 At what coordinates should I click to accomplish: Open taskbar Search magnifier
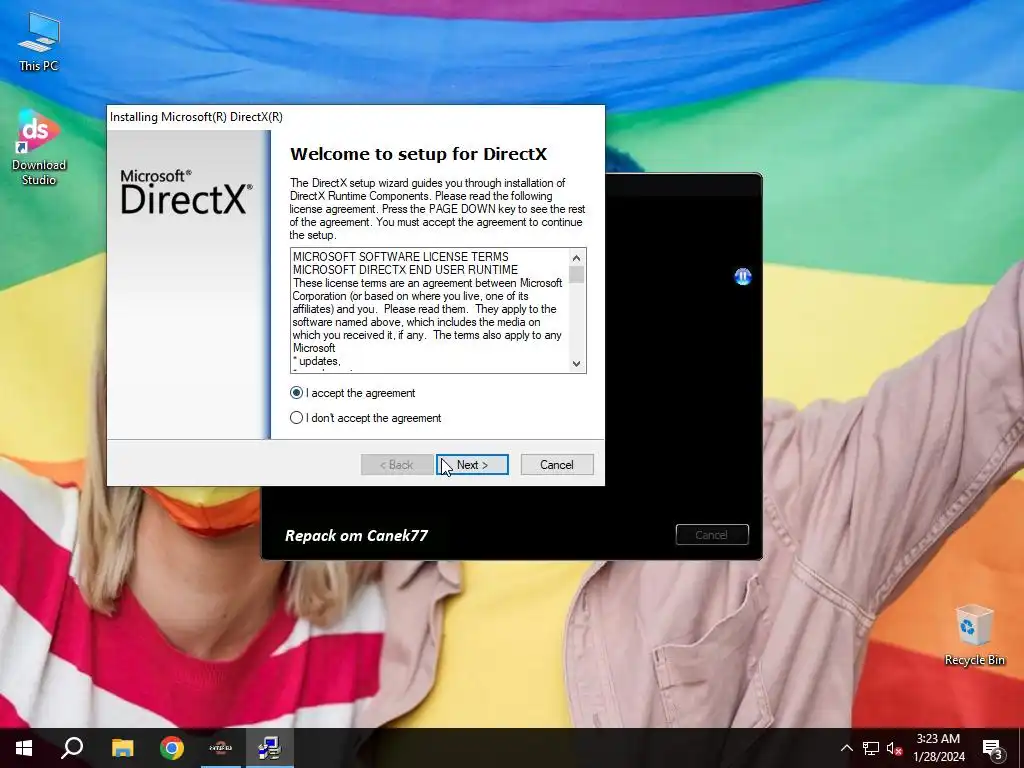(72, 748)
